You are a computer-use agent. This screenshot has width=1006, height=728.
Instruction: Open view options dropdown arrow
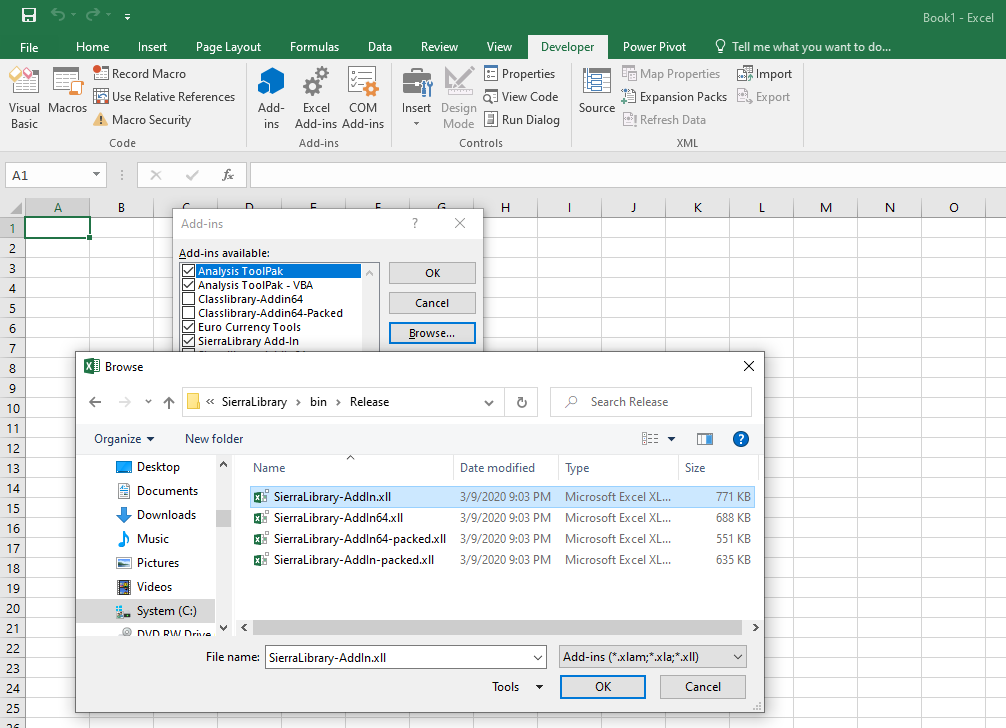671,439
